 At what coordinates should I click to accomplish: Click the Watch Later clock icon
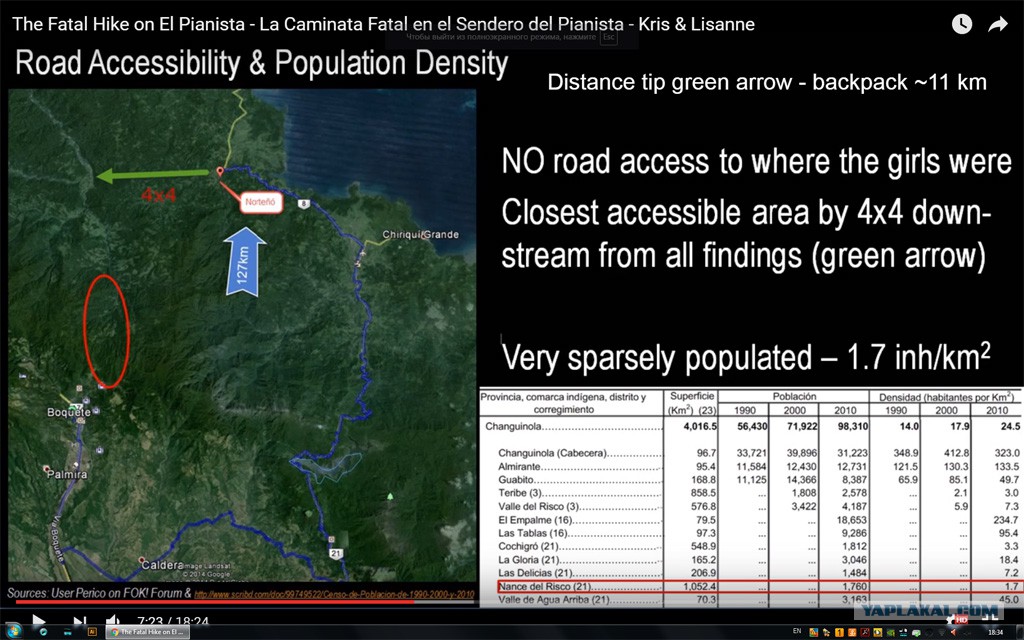(961, 25)
